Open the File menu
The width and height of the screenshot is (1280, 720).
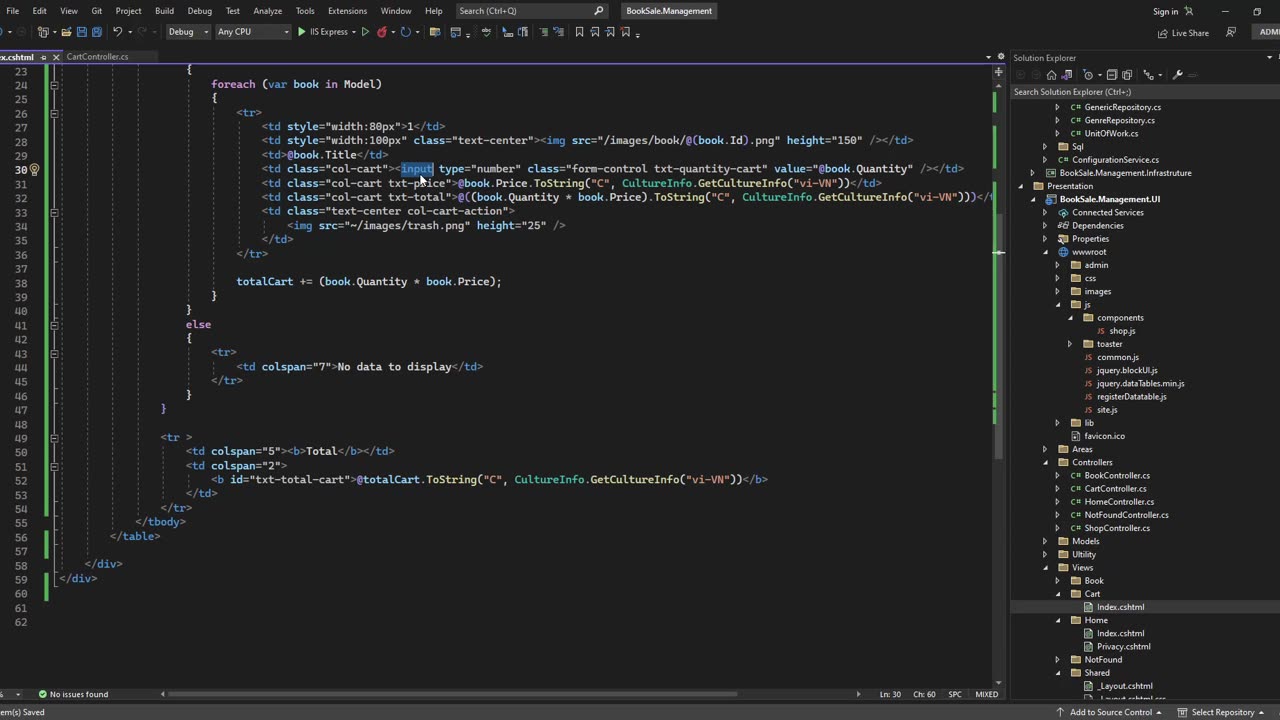(13, 11)
